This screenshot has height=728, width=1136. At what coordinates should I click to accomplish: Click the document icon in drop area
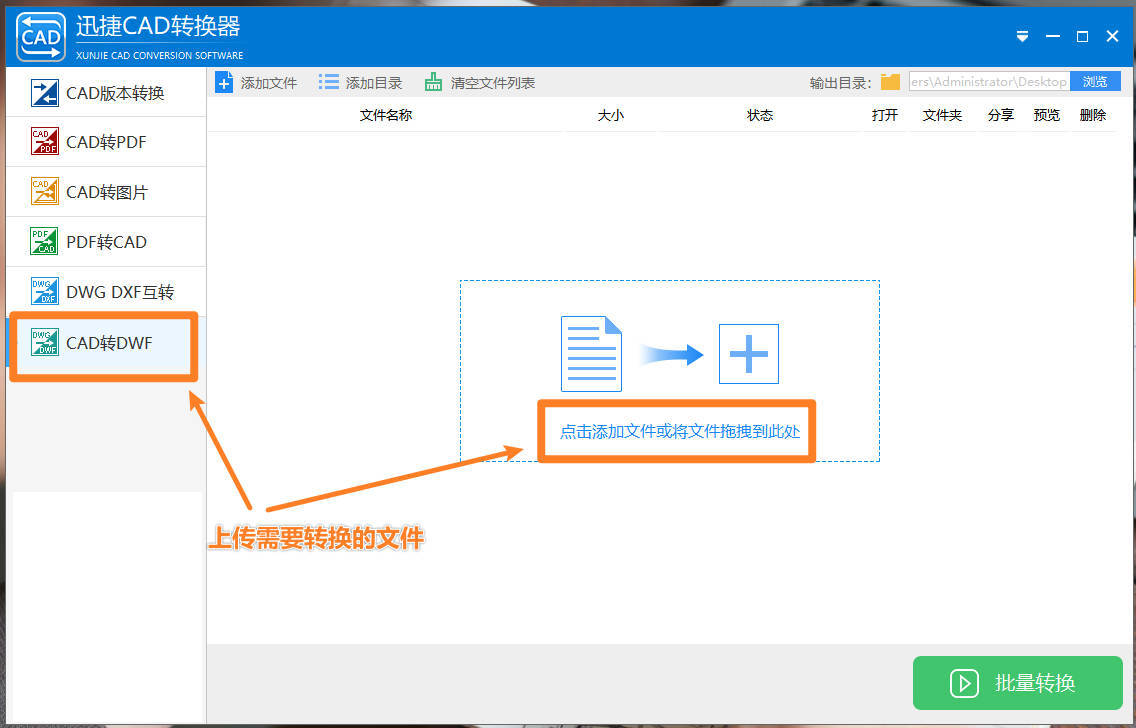pyautogui.click(x=591, y=353)
